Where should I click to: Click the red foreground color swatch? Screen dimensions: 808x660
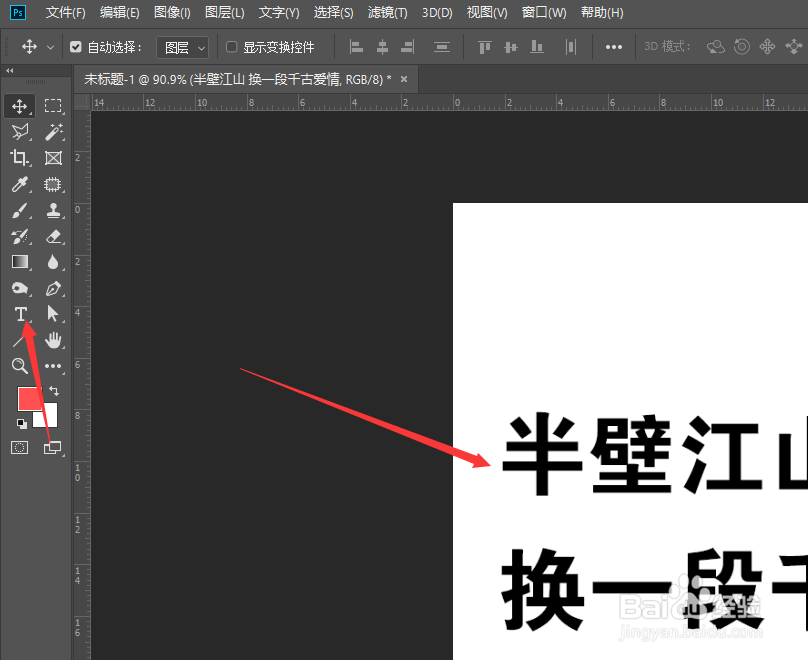[28, 399]
